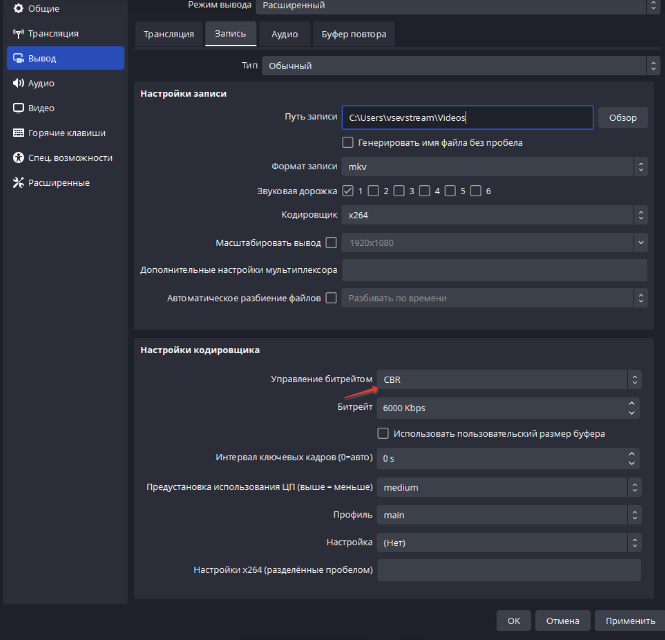The height and width of the screenshot is (640, 665).
Task: Click the antenna icon beside Трансляция in sidebar
Action: [x=18, y=34]
